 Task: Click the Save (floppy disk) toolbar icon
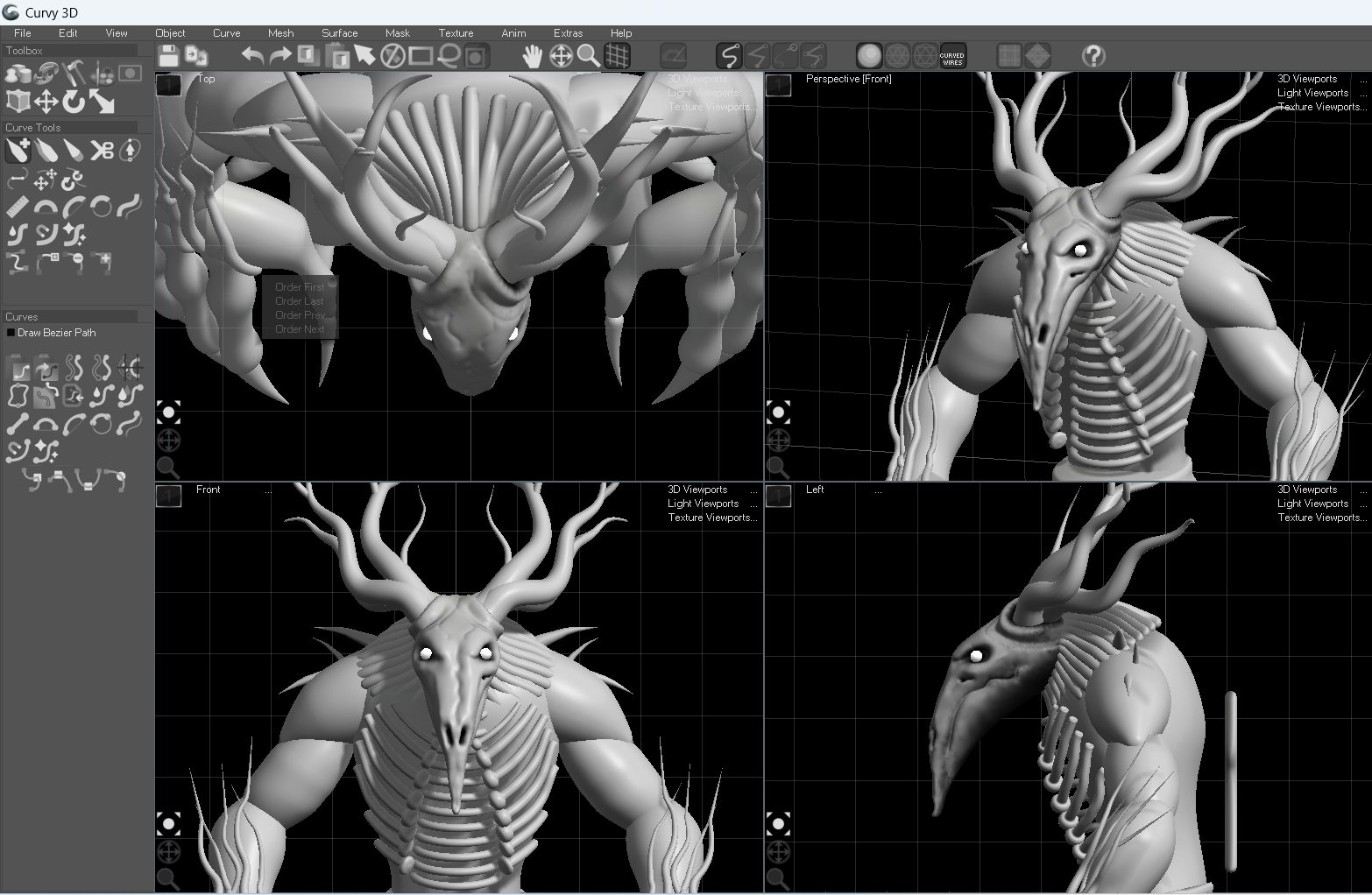(x=169, y=56)
